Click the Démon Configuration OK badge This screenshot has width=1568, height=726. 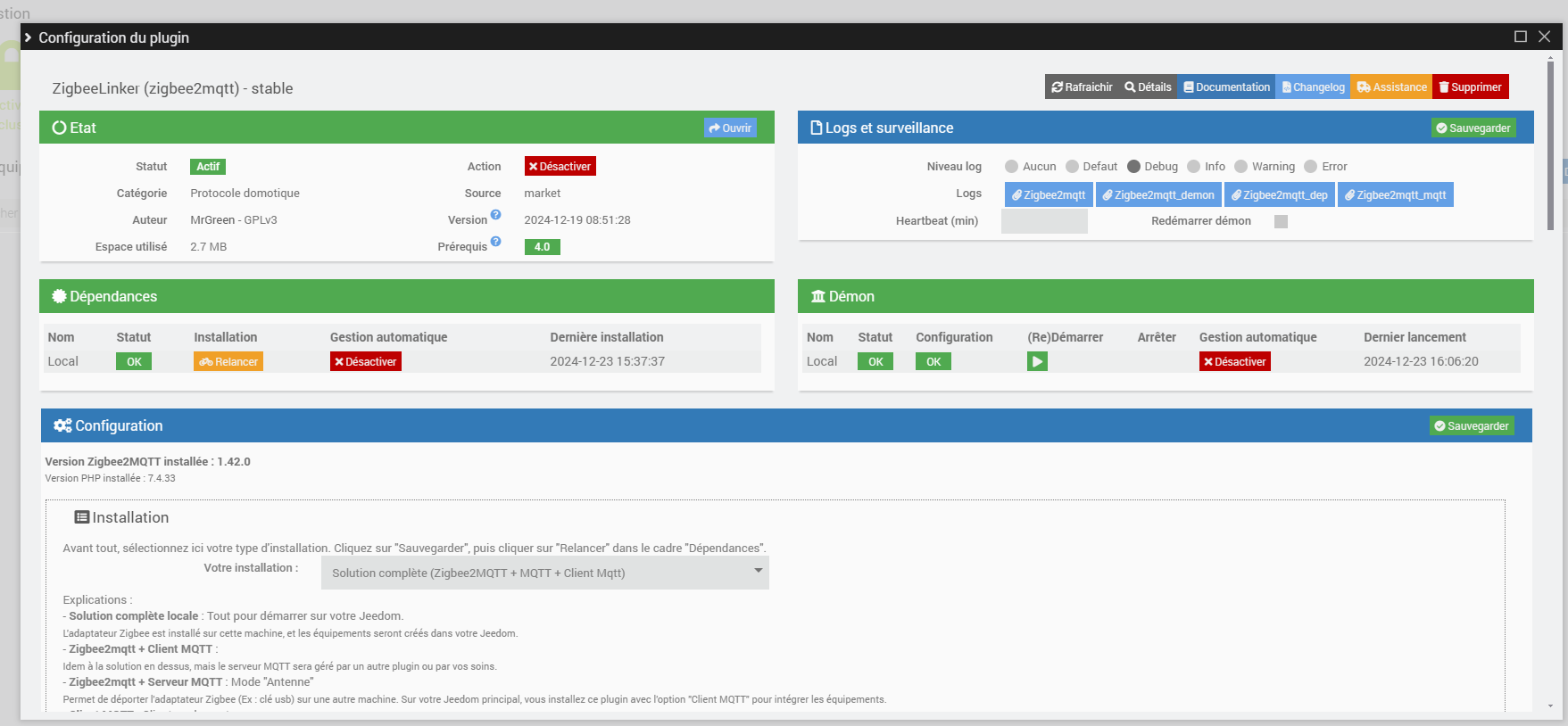933,361
